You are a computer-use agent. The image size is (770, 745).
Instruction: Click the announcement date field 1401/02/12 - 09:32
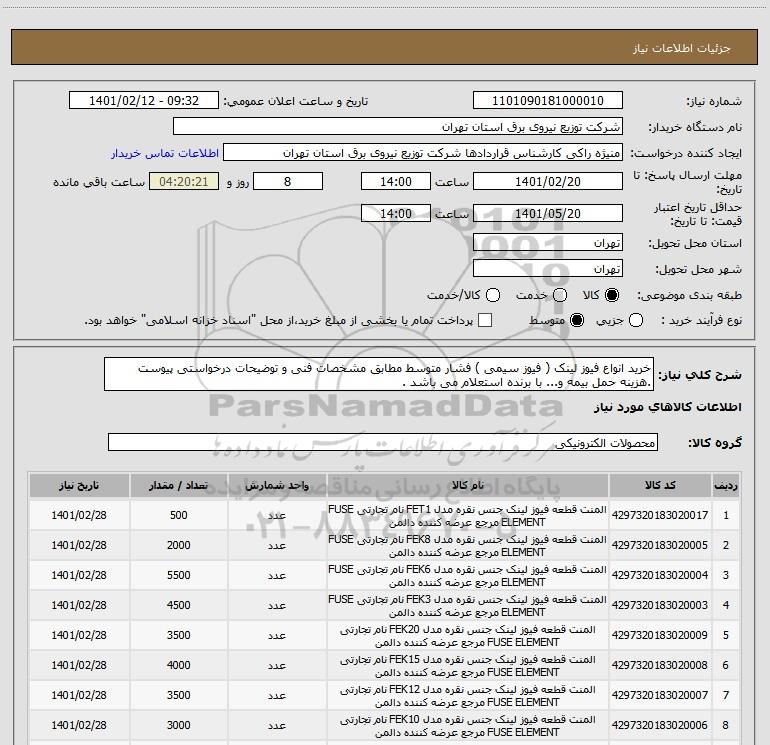click(x=143, y=101)
